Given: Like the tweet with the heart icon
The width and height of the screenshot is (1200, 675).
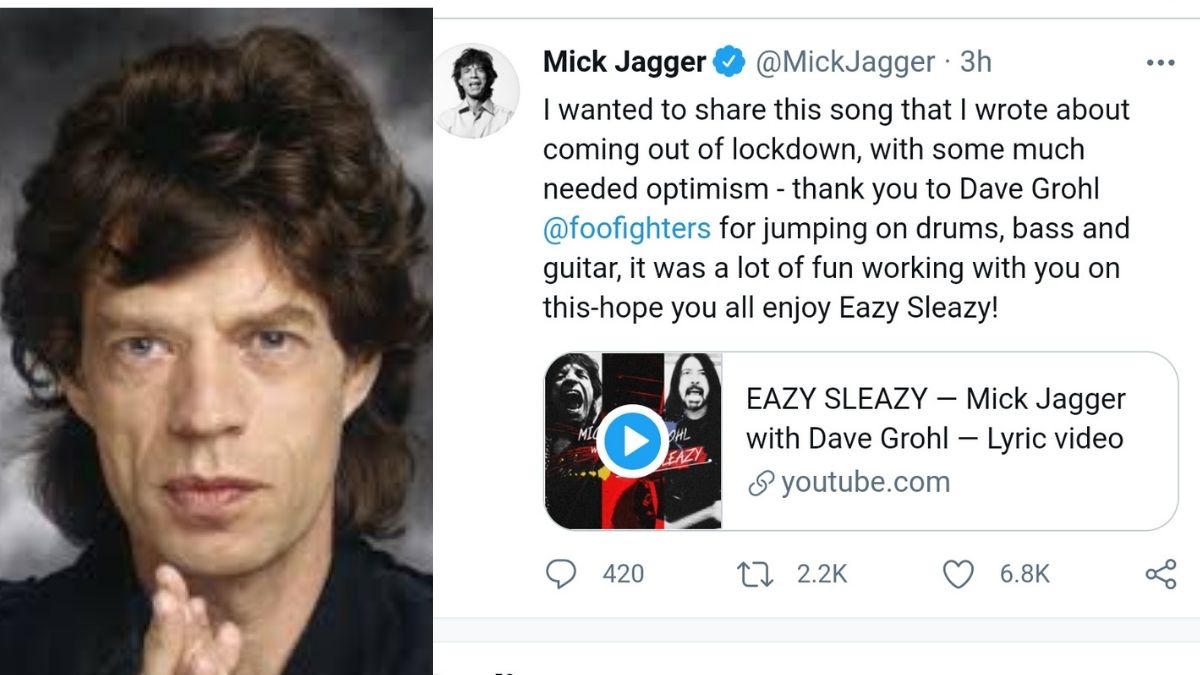Looking at the screenshot, I should pos(958,574).
